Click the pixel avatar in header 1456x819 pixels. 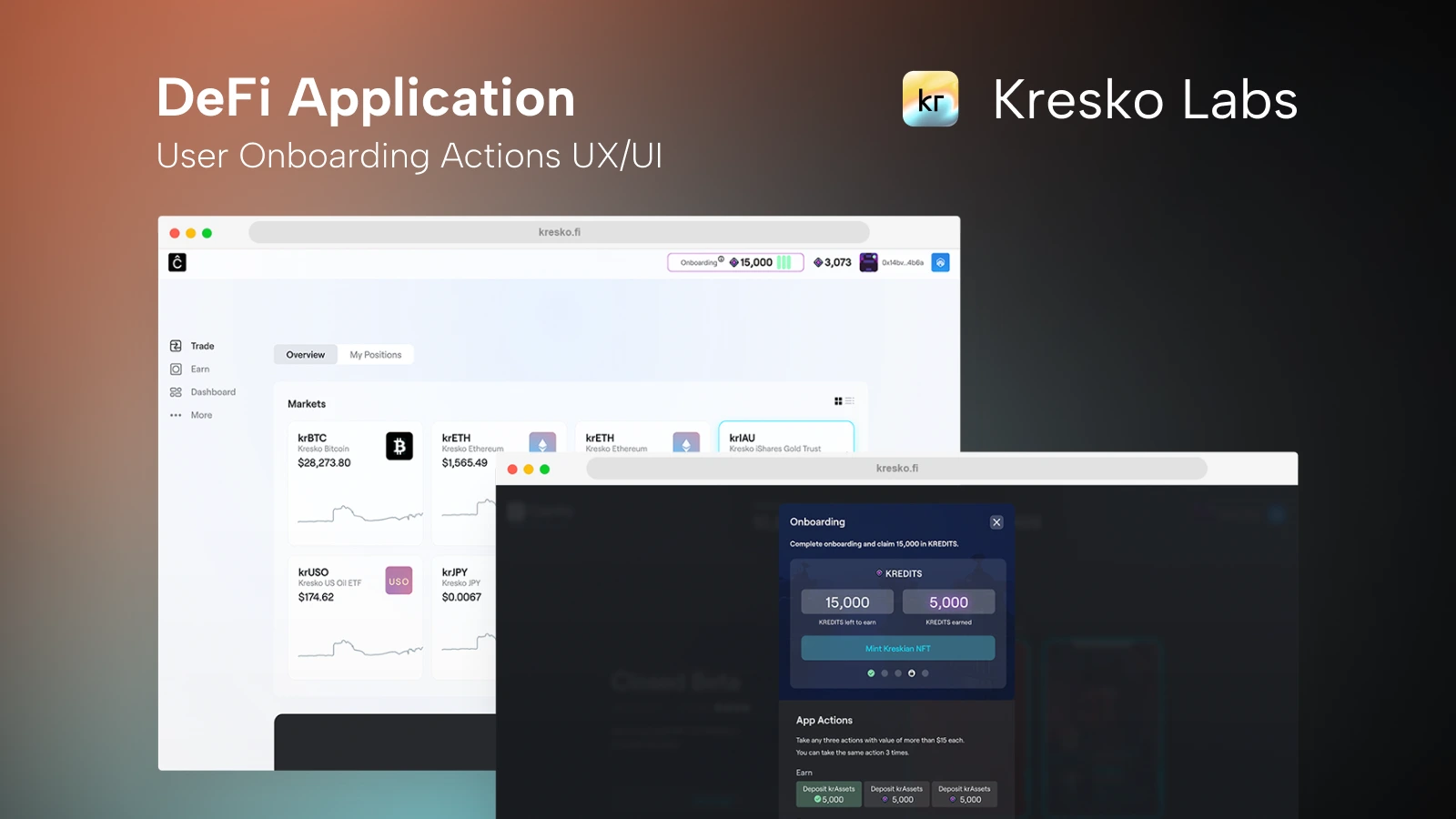coord(869,262)
